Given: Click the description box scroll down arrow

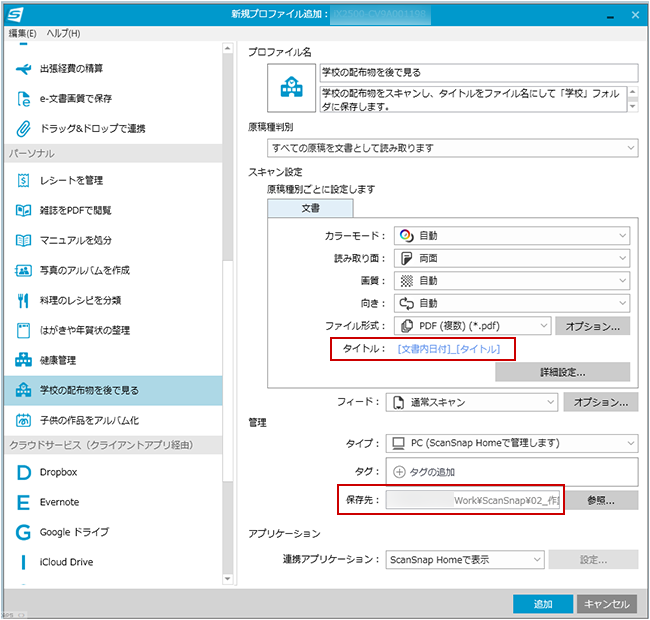Looking at the screenshot, I should [x=633, y=107].
